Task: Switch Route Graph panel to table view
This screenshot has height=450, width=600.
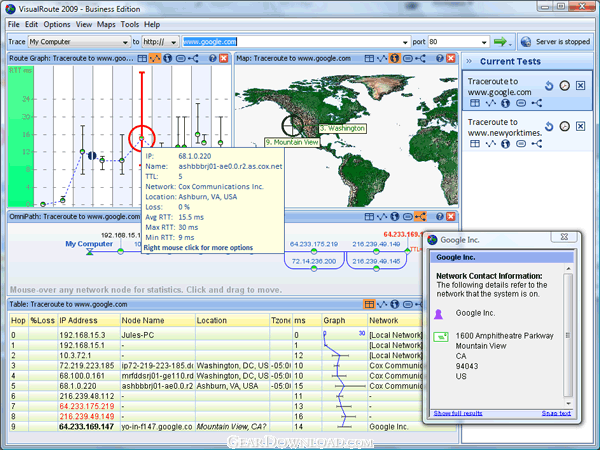Action: point(142,59)
